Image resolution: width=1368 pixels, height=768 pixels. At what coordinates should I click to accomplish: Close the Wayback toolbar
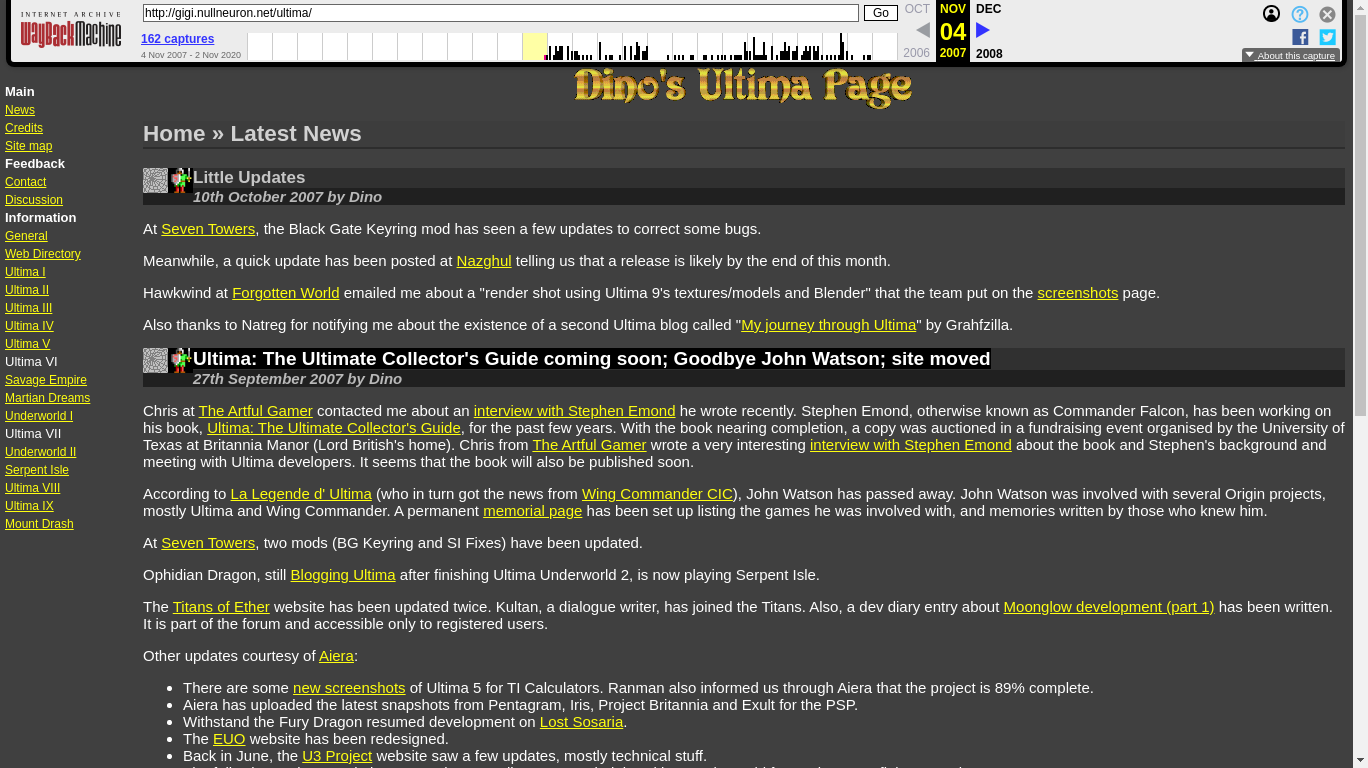[1327, 14]
